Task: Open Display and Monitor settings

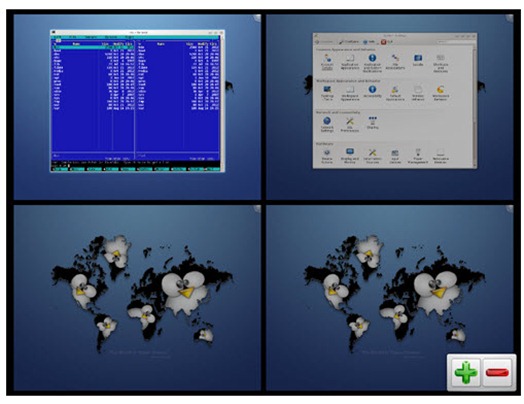Action: coord(350,155)
